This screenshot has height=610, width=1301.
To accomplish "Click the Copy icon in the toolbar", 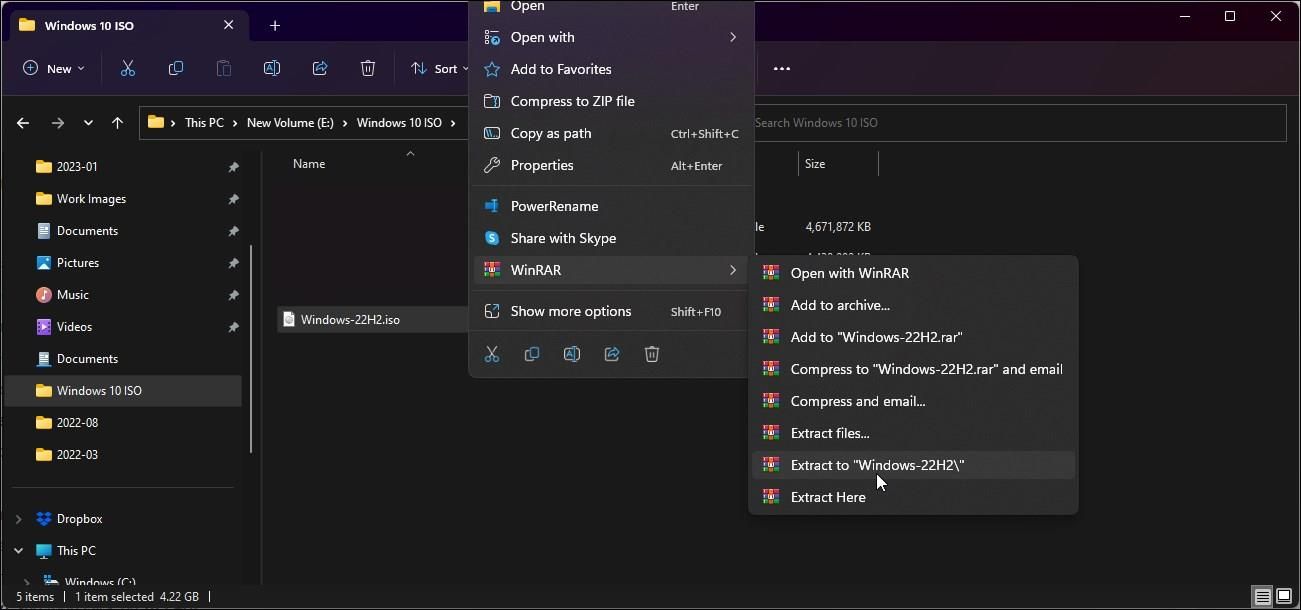I will click(176, 68).
